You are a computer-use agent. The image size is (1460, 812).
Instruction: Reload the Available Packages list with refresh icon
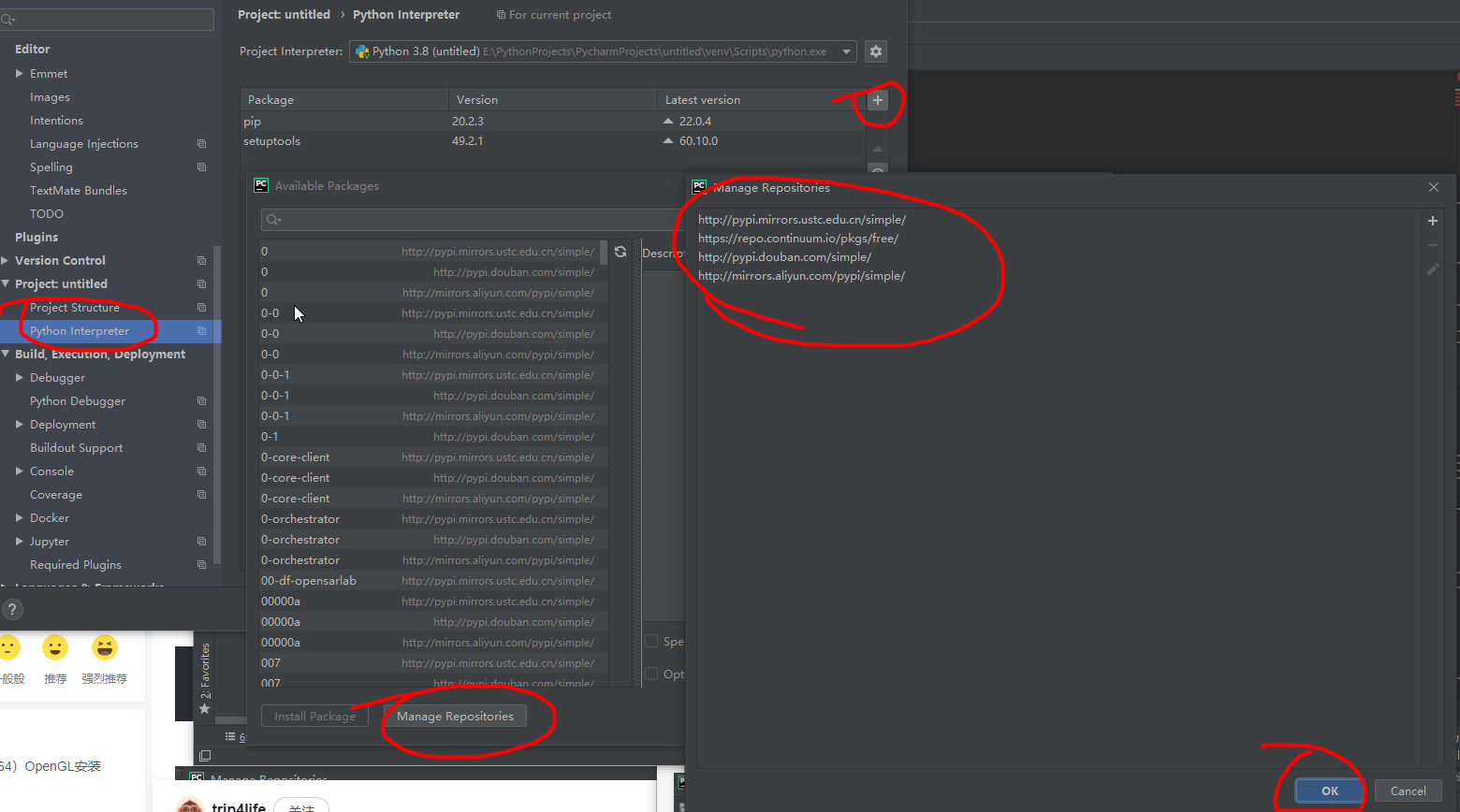click(620, 252)
